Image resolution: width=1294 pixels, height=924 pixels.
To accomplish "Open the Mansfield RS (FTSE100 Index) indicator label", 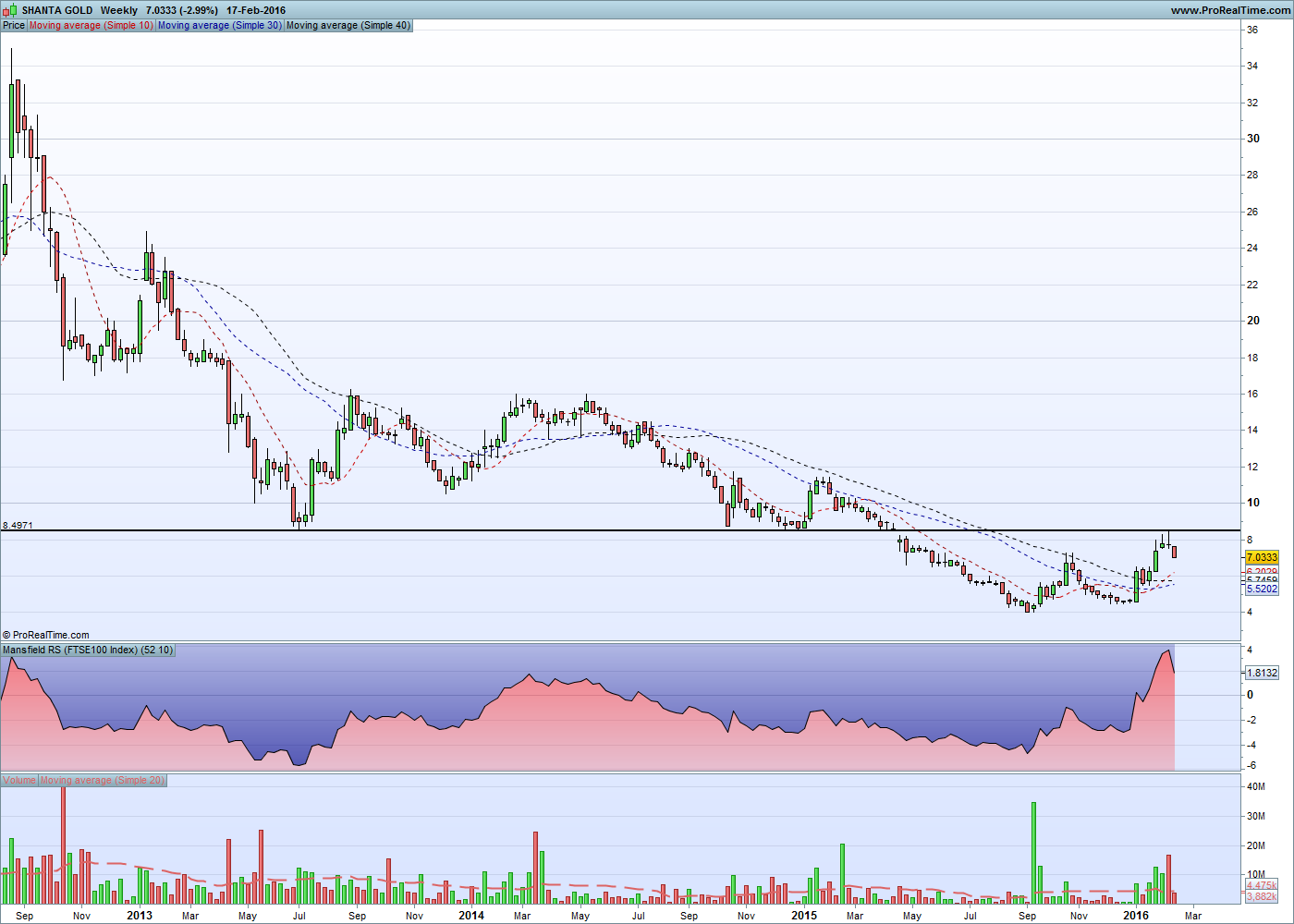I will coord(88,650).
